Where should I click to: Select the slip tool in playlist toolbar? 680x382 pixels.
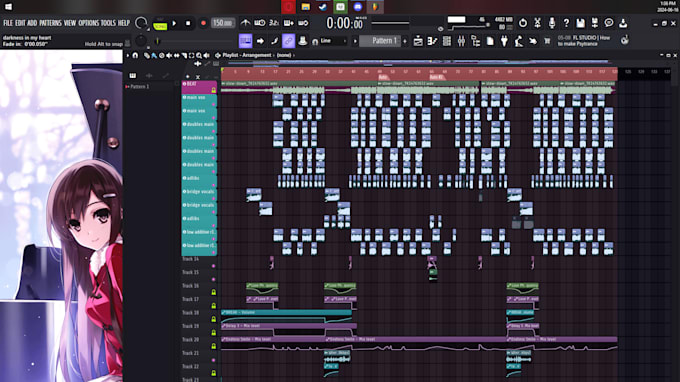pos(177,56)
